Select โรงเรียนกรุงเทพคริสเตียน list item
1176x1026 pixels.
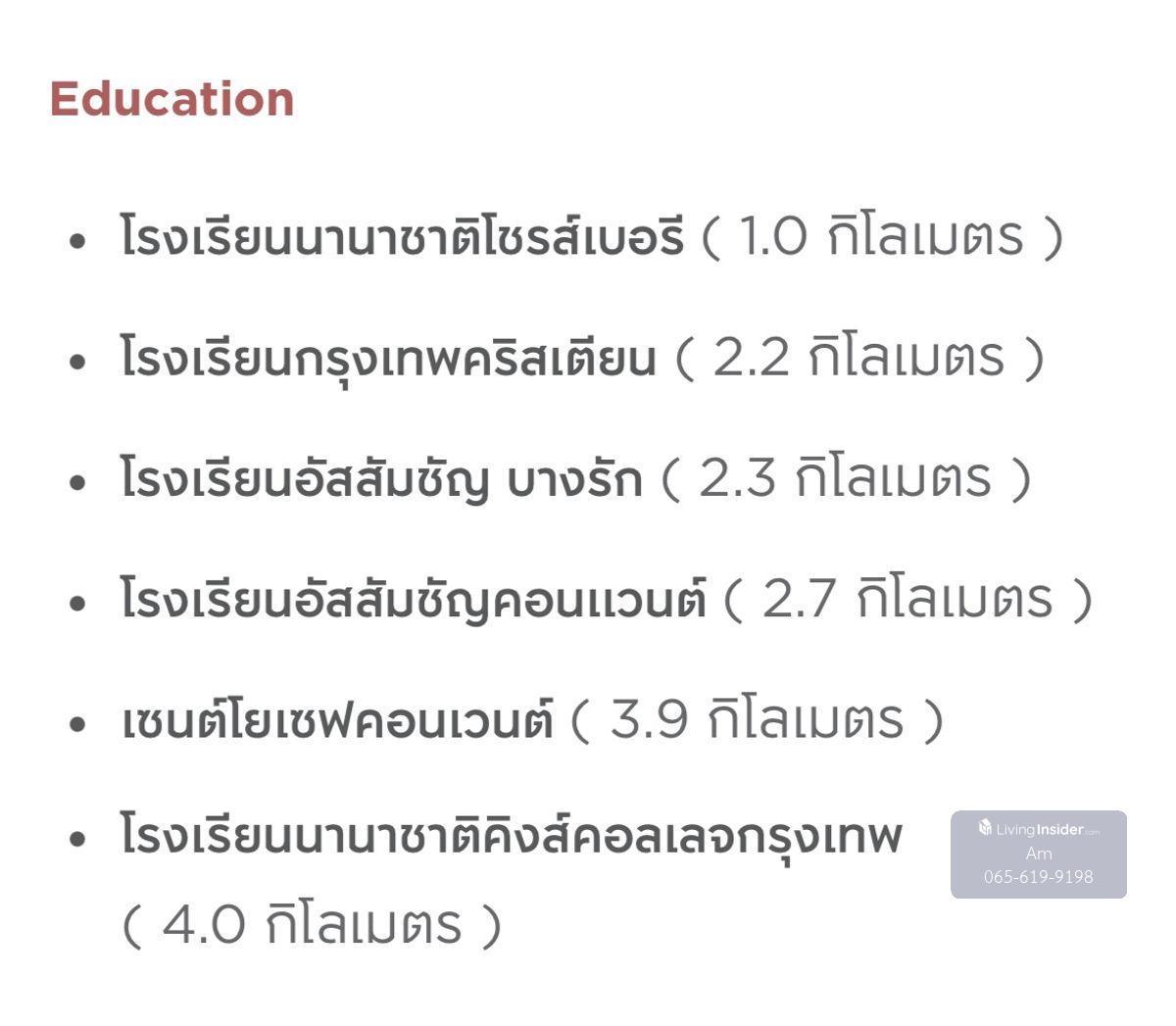[x=387, y=359]
